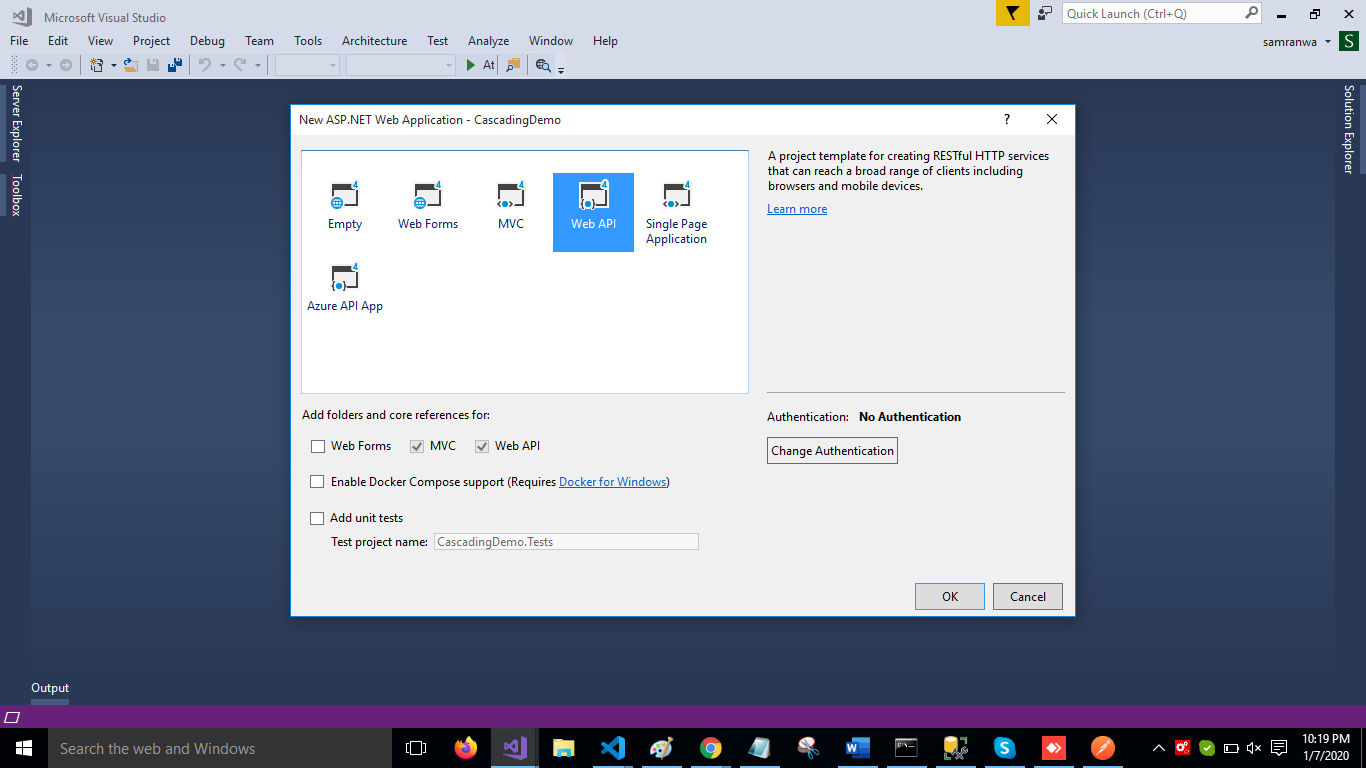Screen dimensions: 1366x768
Task: Open the Architecture menu
Action: pos(374,41)
